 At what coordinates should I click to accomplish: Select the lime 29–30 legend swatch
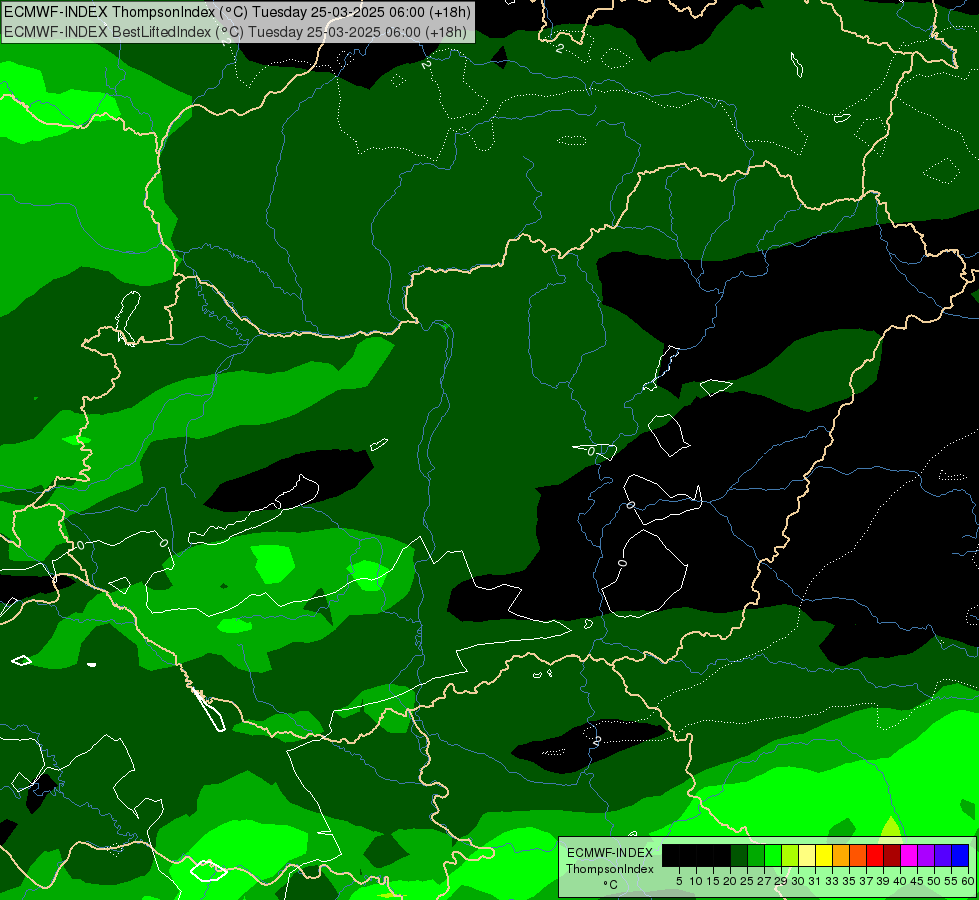[790, 855]
